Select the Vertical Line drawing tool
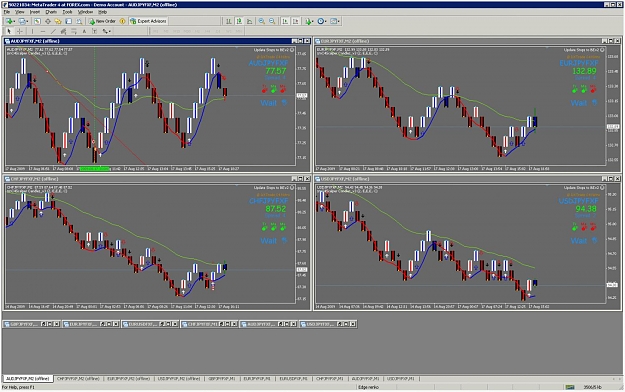This screenshot has height=392, width=625. pos(32,31)
